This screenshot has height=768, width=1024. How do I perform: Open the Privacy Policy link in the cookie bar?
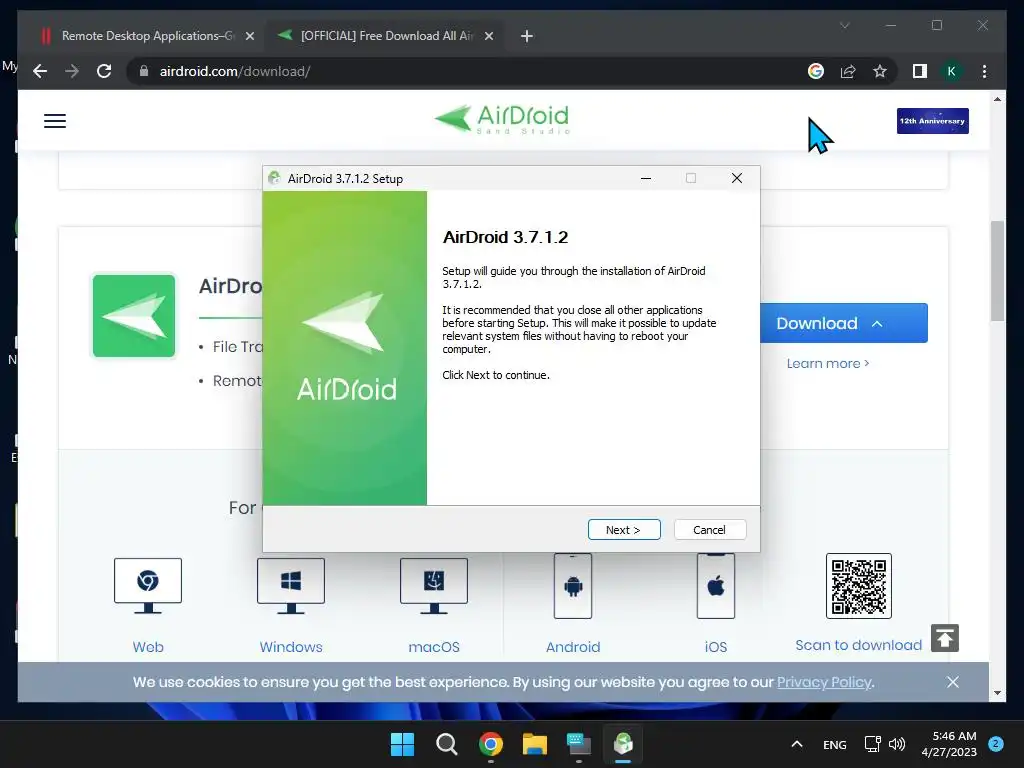[x=824, y=682]
